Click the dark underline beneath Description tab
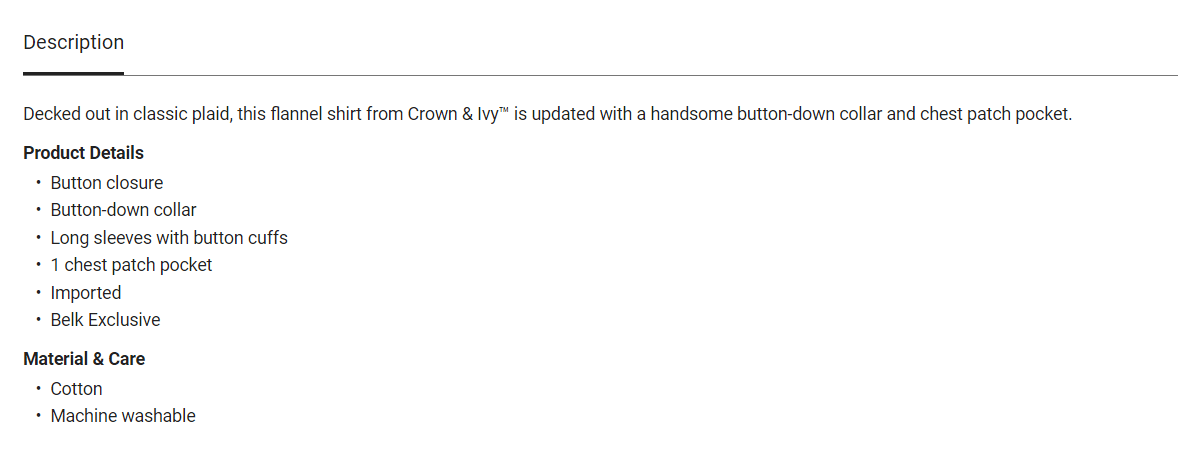 74,73
